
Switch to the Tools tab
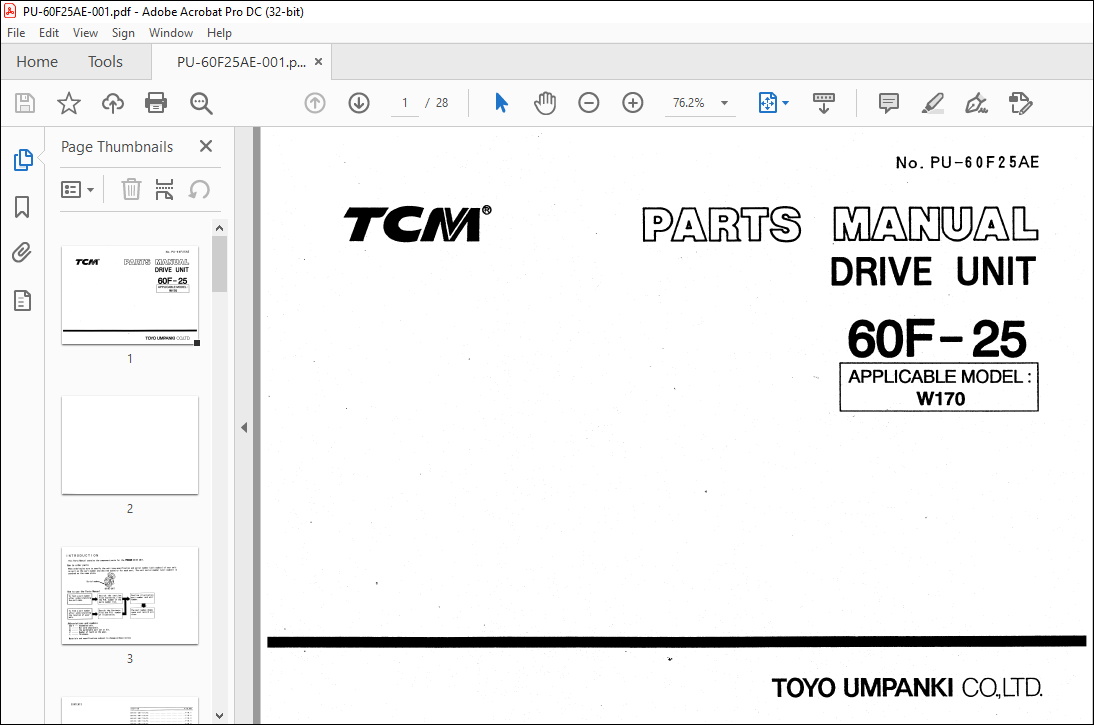coord(105,61)
